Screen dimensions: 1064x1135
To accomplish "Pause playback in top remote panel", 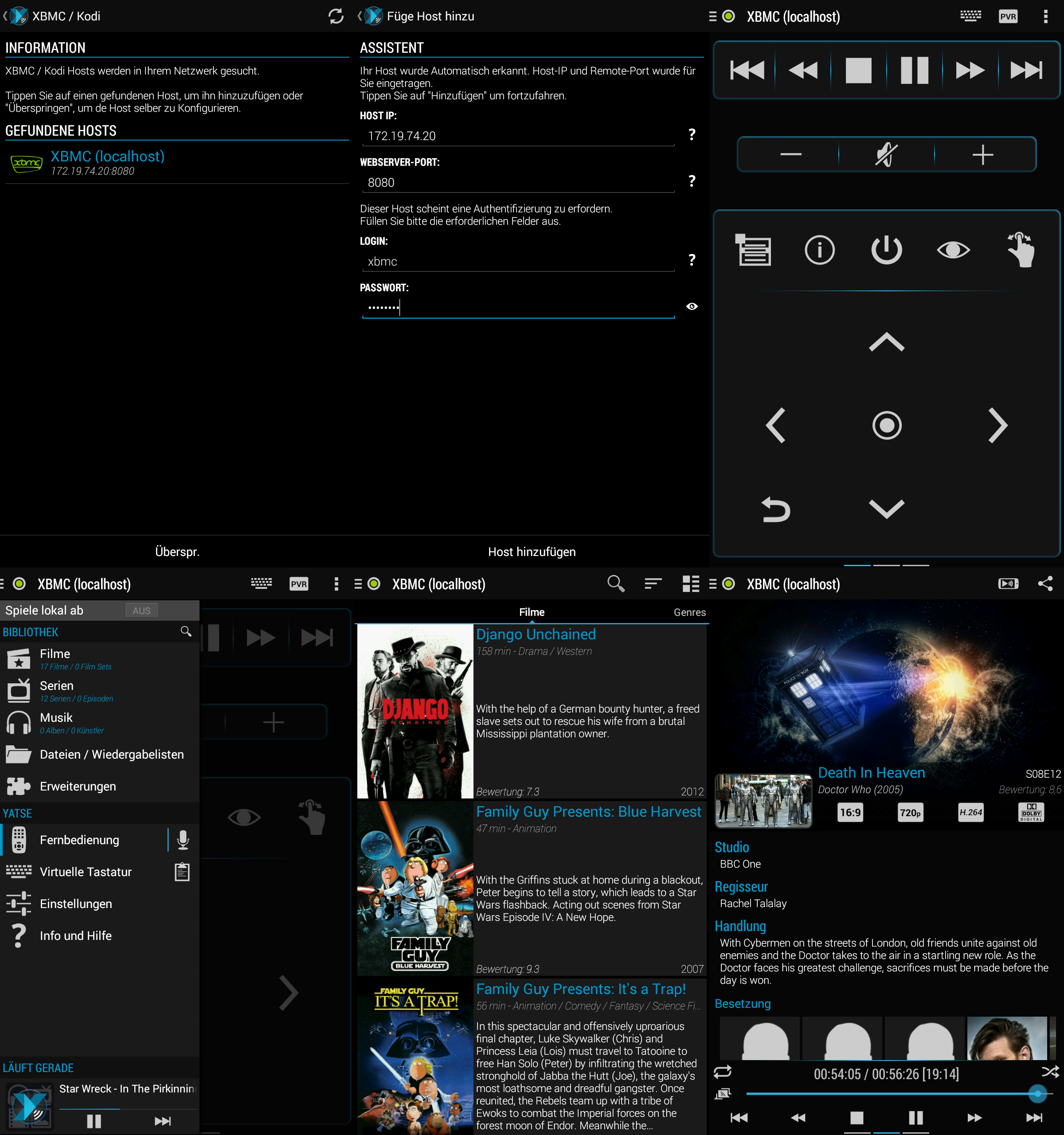I will pyautogui.click(x=914, y=70).
